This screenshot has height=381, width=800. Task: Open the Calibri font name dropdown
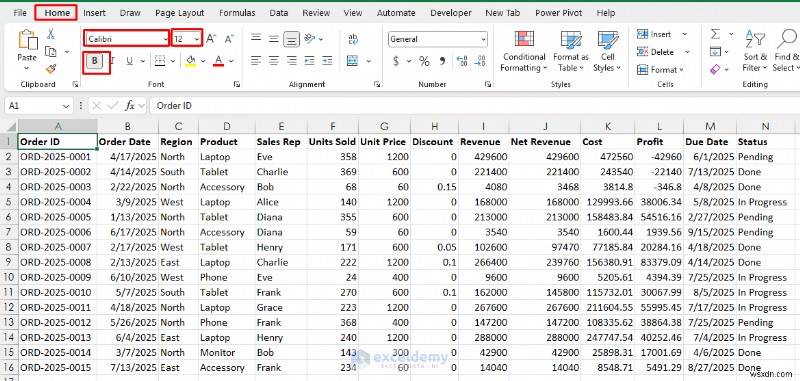click(x=165, y=39)
